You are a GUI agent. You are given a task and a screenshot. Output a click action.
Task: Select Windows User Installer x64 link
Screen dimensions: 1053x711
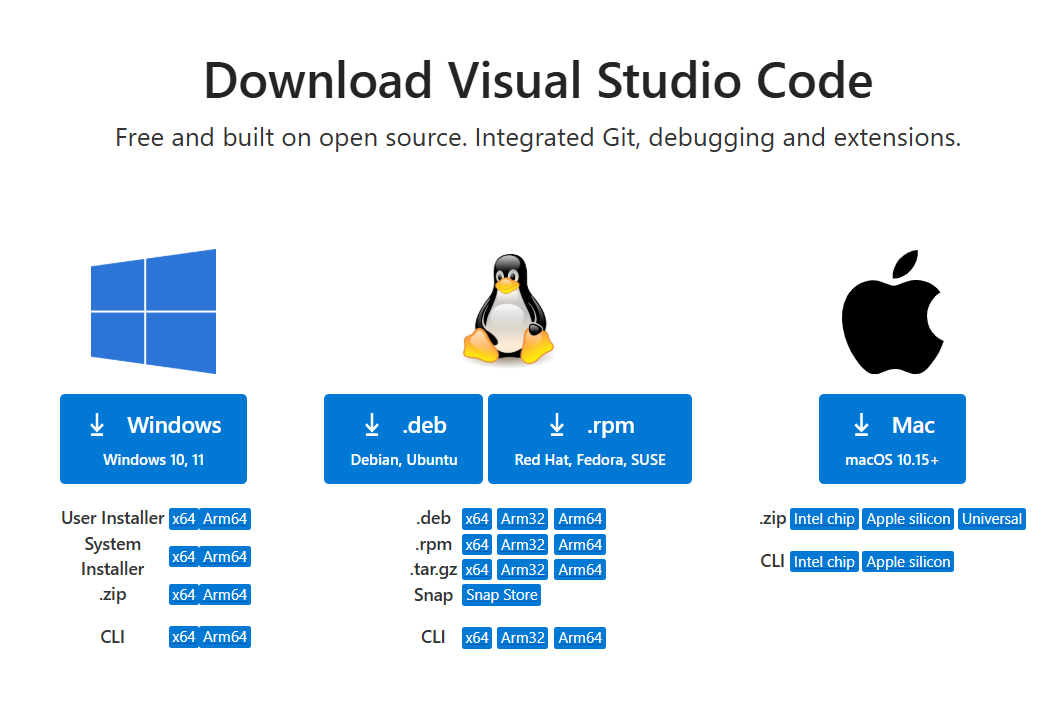click(183, 519)
